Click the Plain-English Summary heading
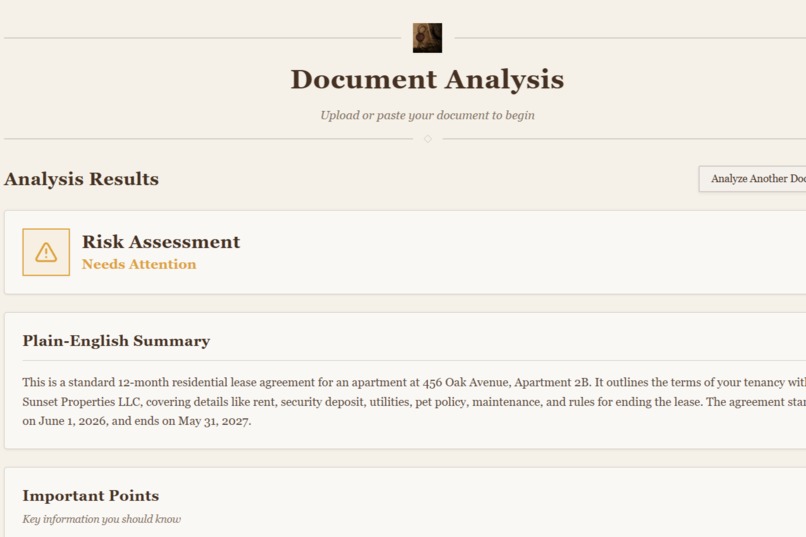The width and height of the screenshot is (806, 537). point(116,341)
